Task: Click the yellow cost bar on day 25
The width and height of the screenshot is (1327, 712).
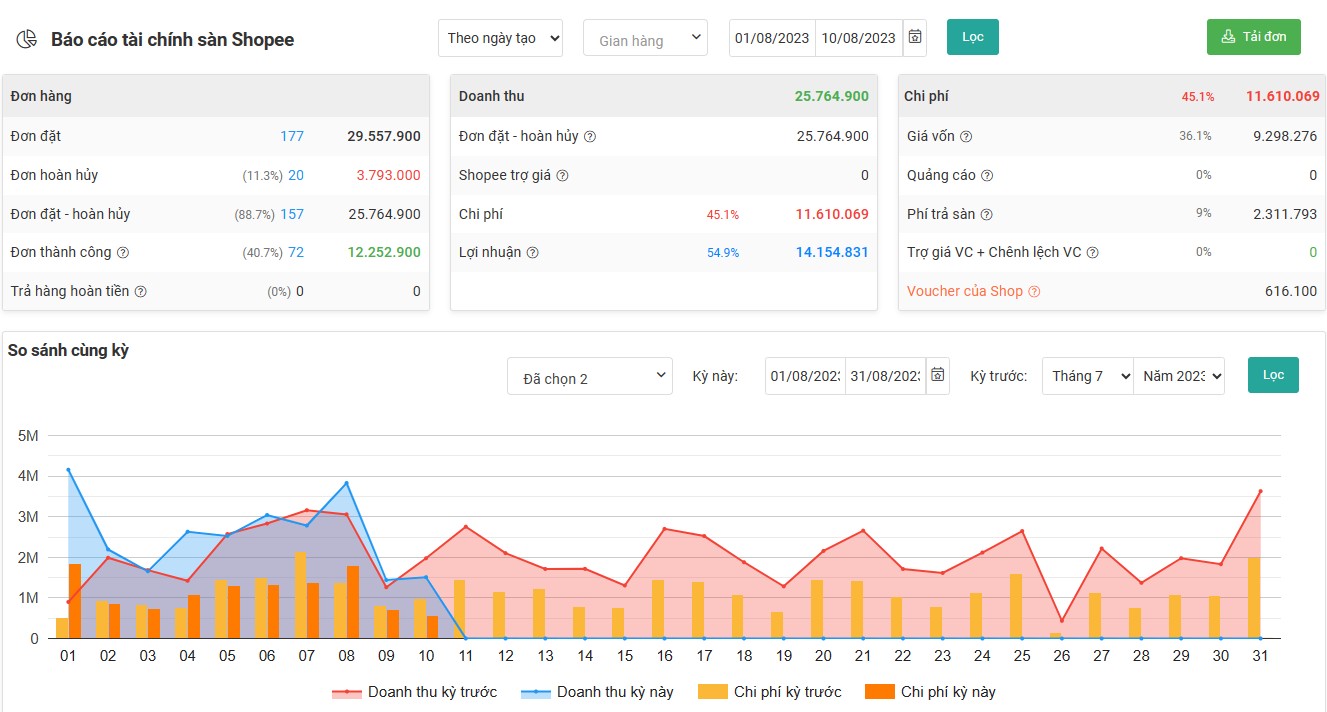Action: coord(1016,606)
